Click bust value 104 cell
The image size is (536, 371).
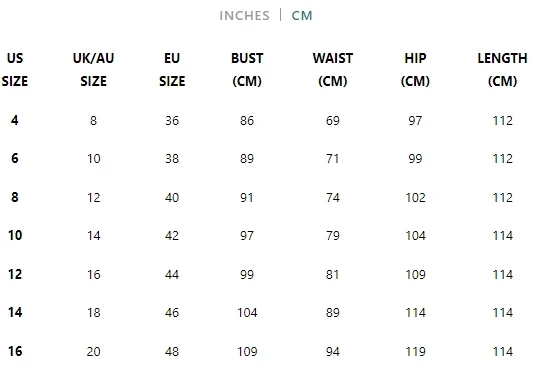[x=247, y=313]
